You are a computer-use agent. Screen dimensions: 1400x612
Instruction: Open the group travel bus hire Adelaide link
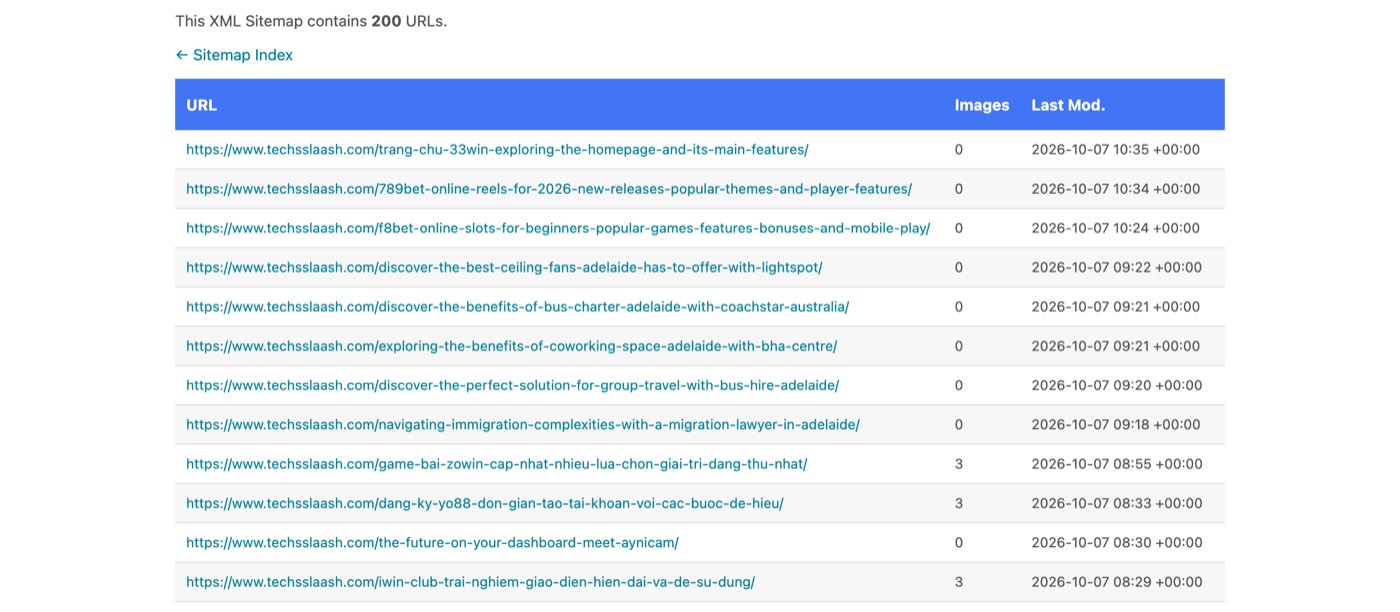tap(512, 385)
